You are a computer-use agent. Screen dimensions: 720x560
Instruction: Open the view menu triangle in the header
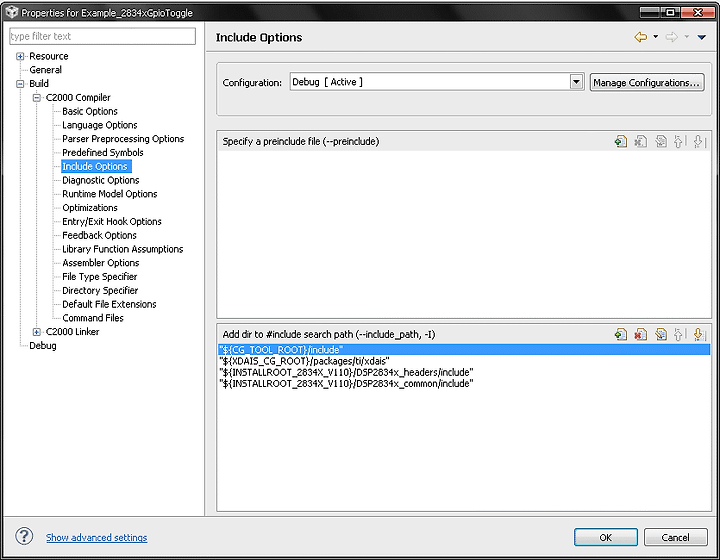point(702,37)
